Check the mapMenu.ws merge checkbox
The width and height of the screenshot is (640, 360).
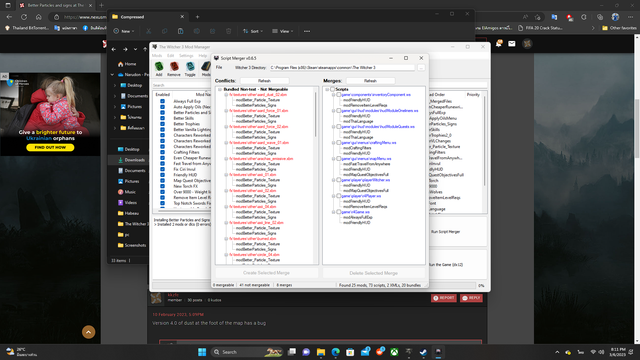click(x=338, y=159)
